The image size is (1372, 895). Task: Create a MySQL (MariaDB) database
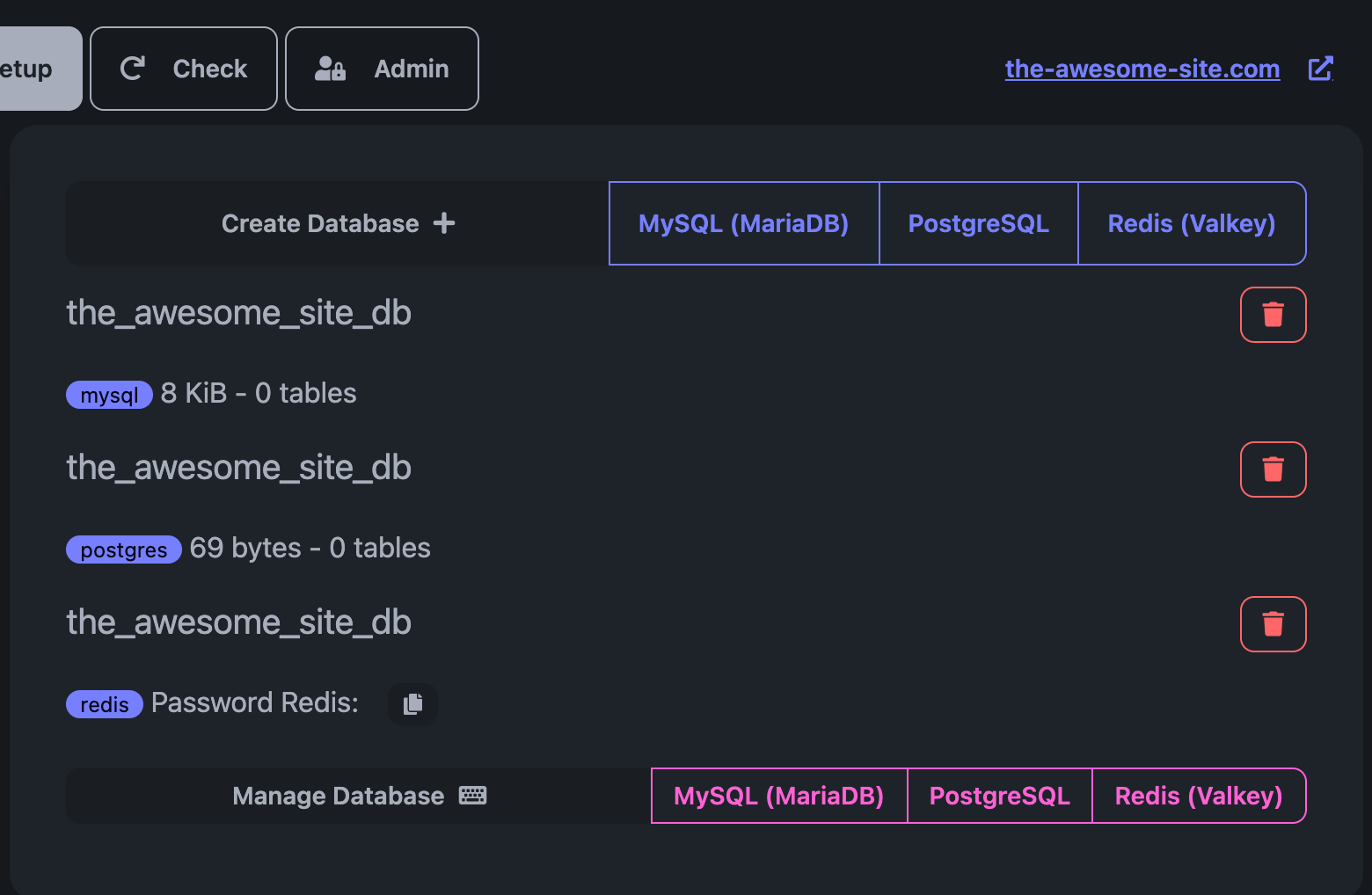pyautogui.click(x=743, y=223)
